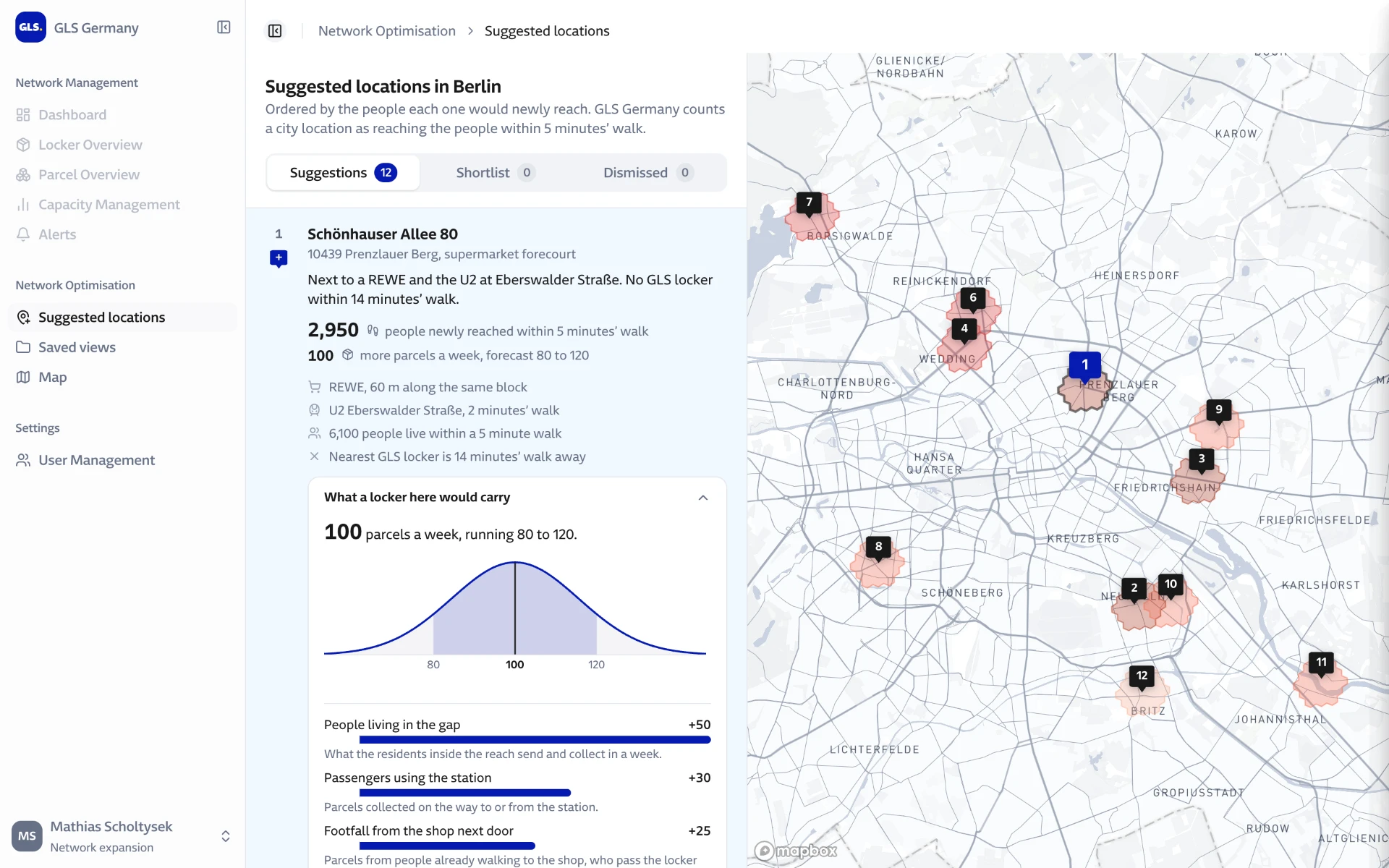Click the Network Optimisation breadcrumb link
The height and width of the screenshot is (868, 1389).
(x=387, y=31)
